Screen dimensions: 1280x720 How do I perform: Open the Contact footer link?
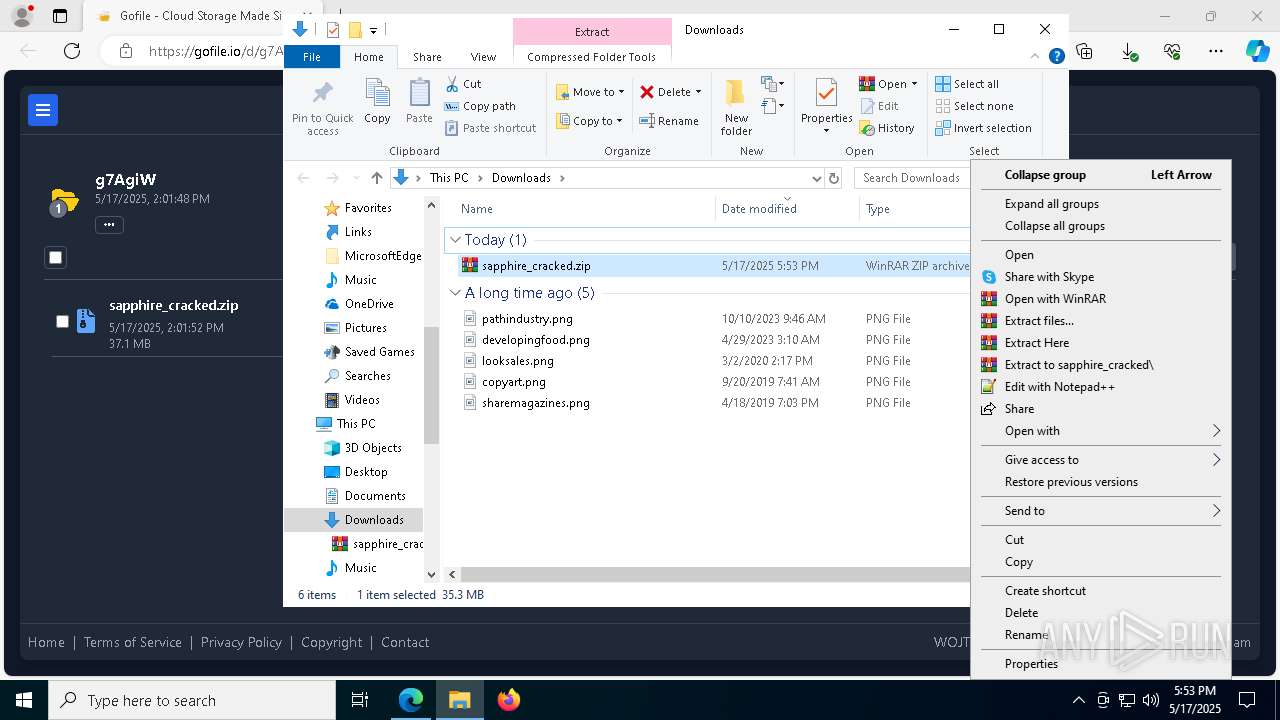point(405,642)
